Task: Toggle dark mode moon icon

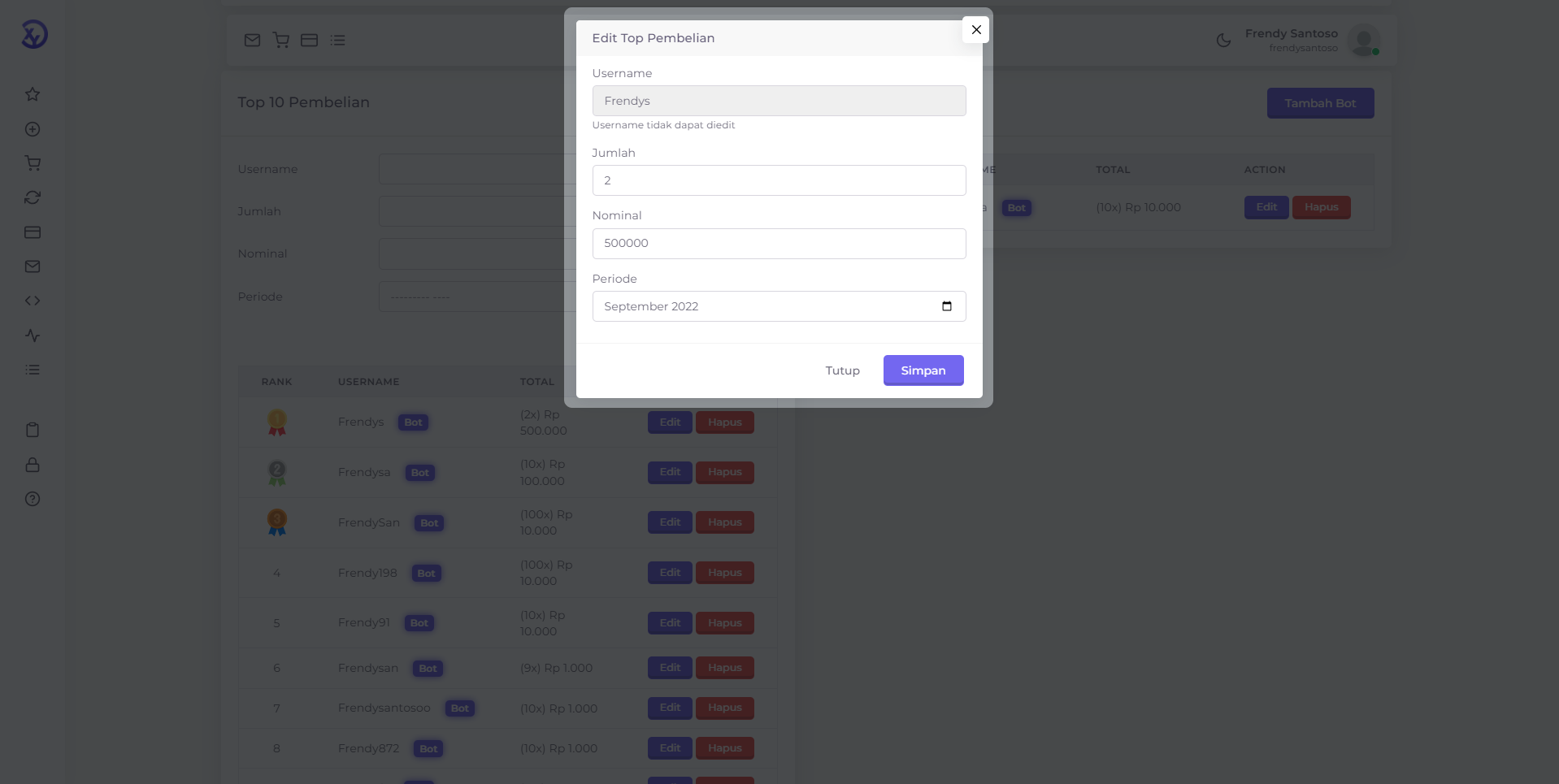Action: pos(1223,41)
